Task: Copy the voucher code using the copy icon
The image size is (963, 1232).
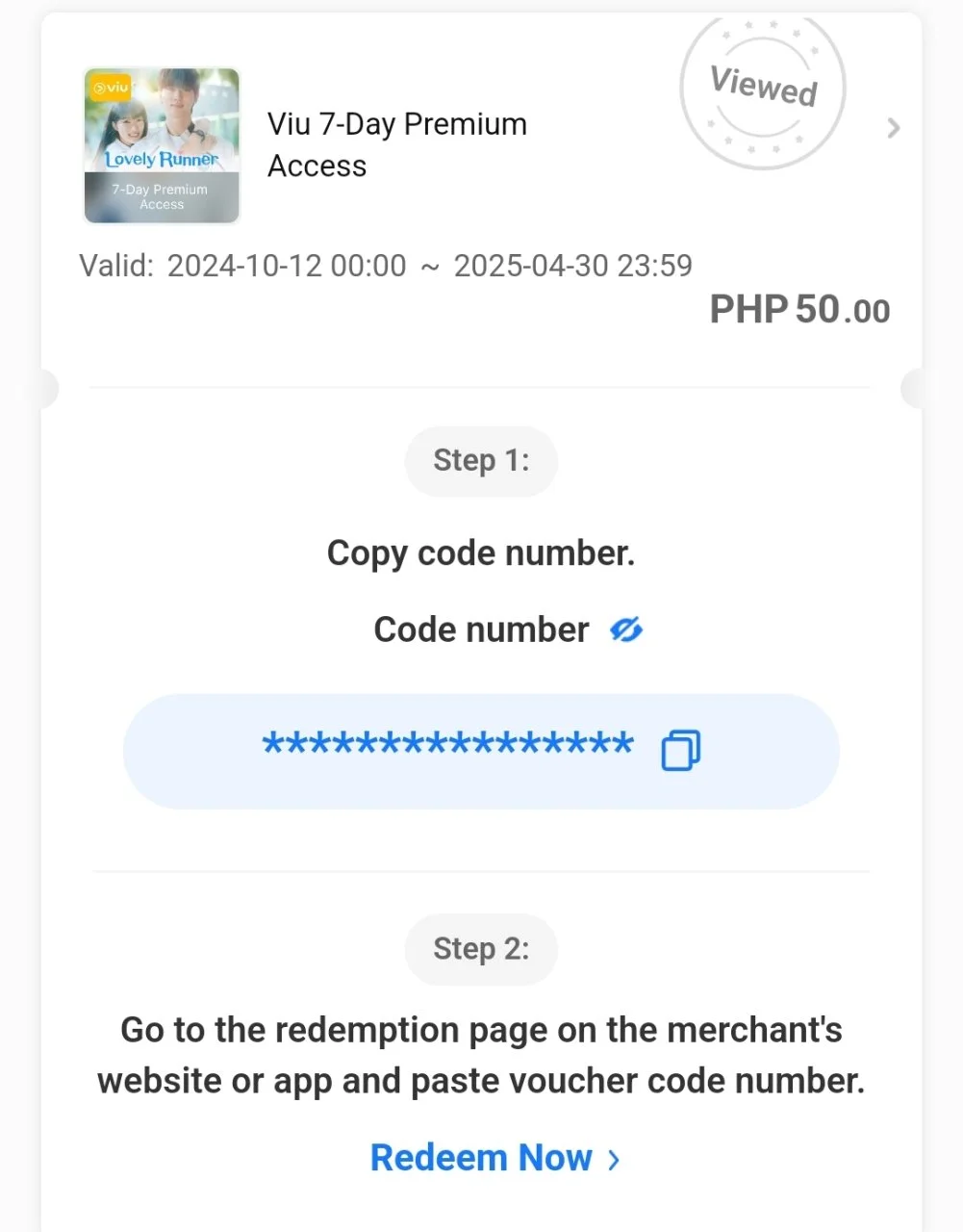Action: pos(681,750)
